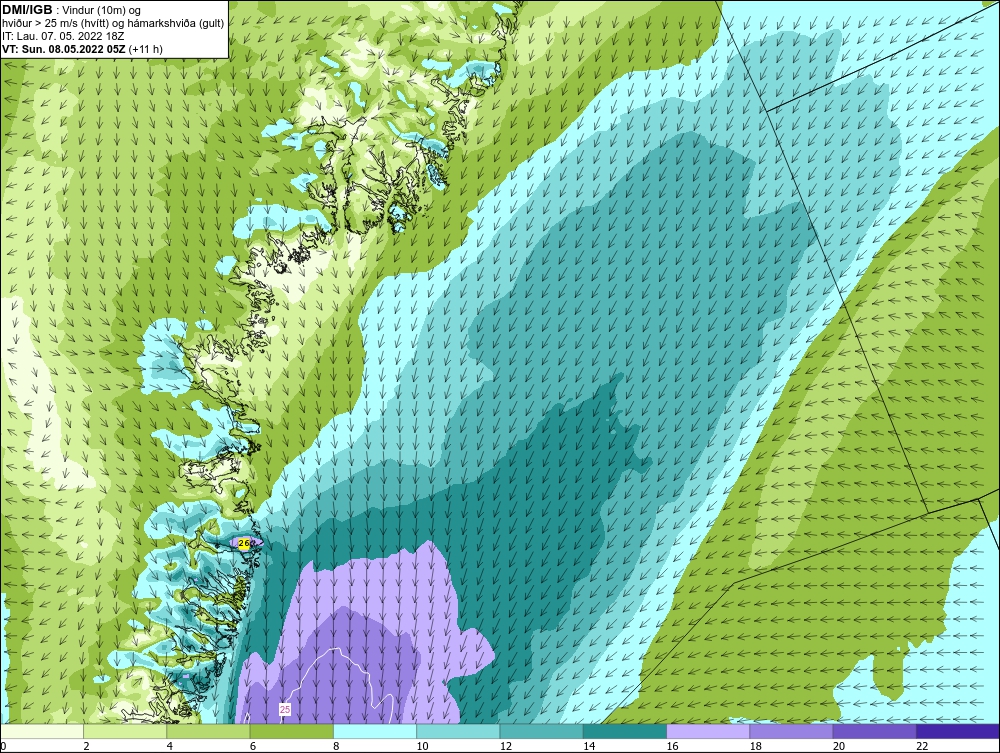
Task: Click the DMI/IGB title text
Action: tap(28, 10)
